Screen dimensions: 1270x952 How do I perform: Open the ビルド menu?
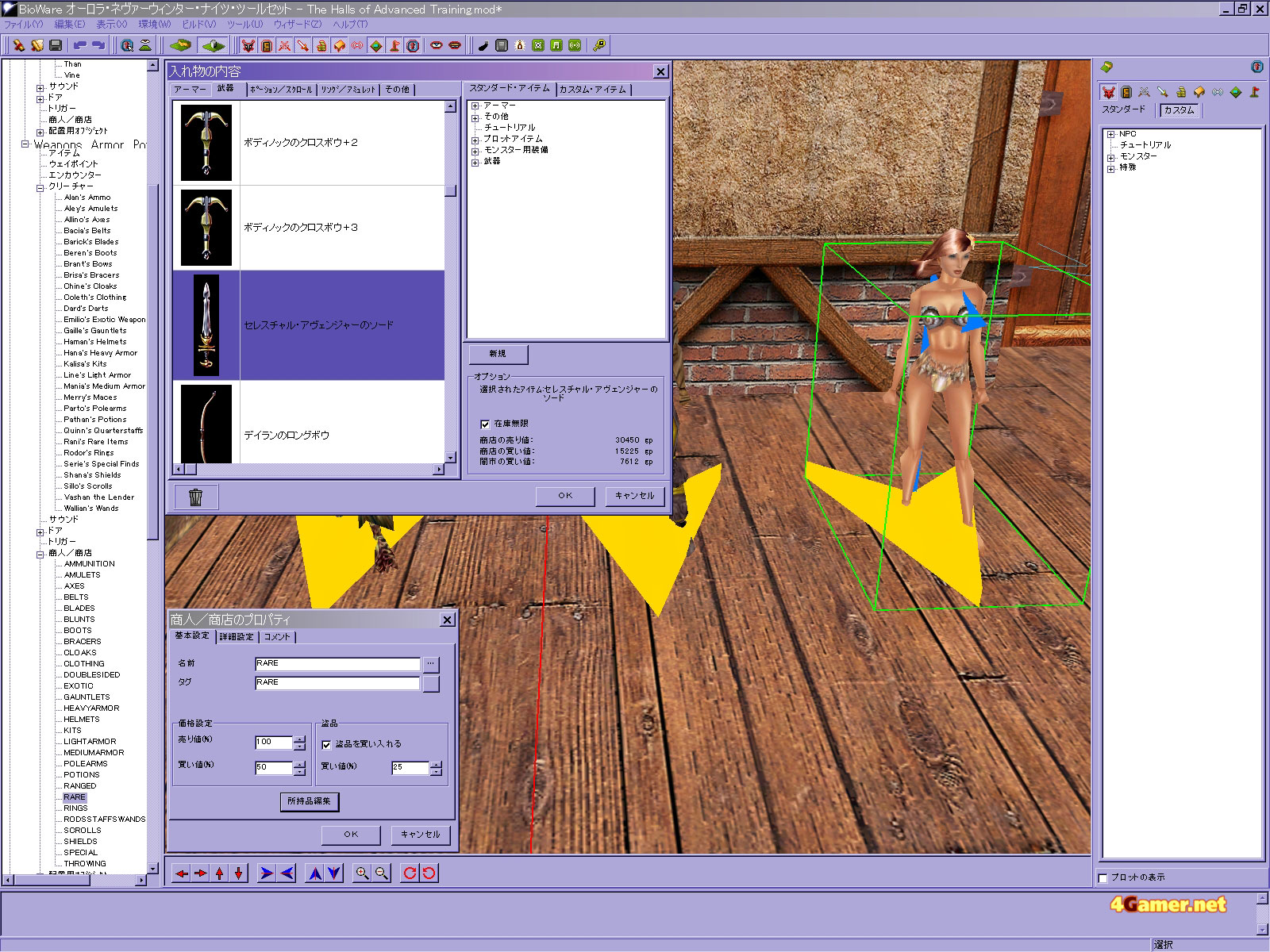point(199,25)
